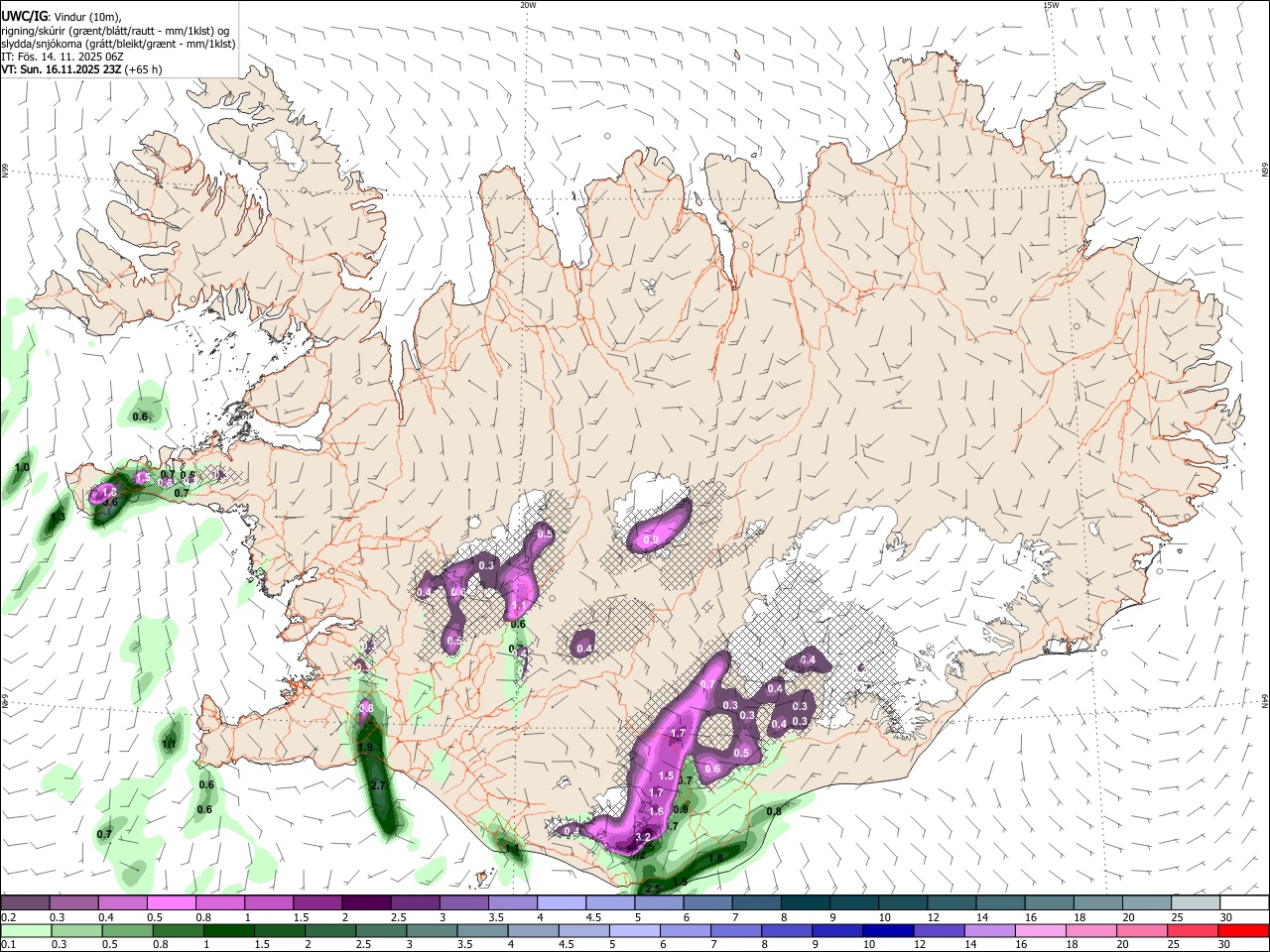This screenshot has height=952, width=1270.
Task: Click the 3.2 snowfall value on the map
Action: pos(642,838)
